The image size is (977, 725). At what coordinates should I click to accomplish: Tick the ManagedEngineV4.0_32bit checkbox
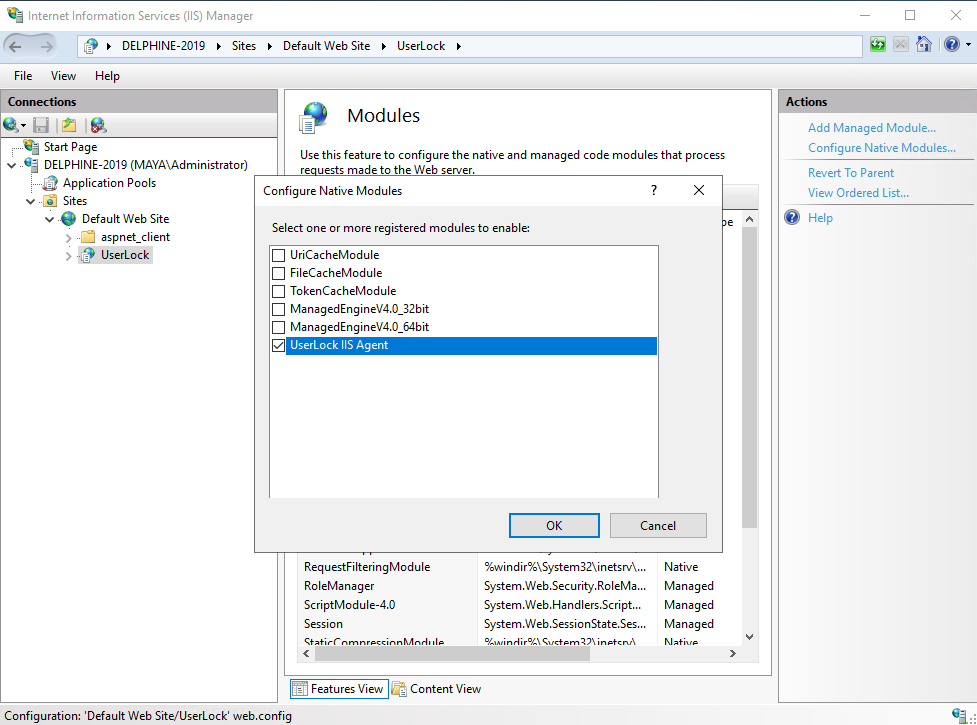(279, 309)
